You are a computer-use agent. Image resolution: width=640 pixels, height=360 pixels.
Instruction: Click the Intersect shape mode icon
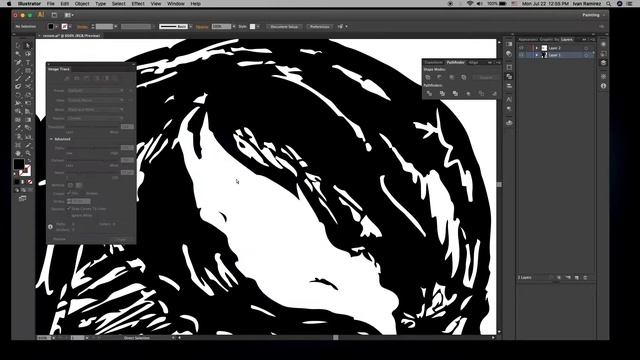452,77
